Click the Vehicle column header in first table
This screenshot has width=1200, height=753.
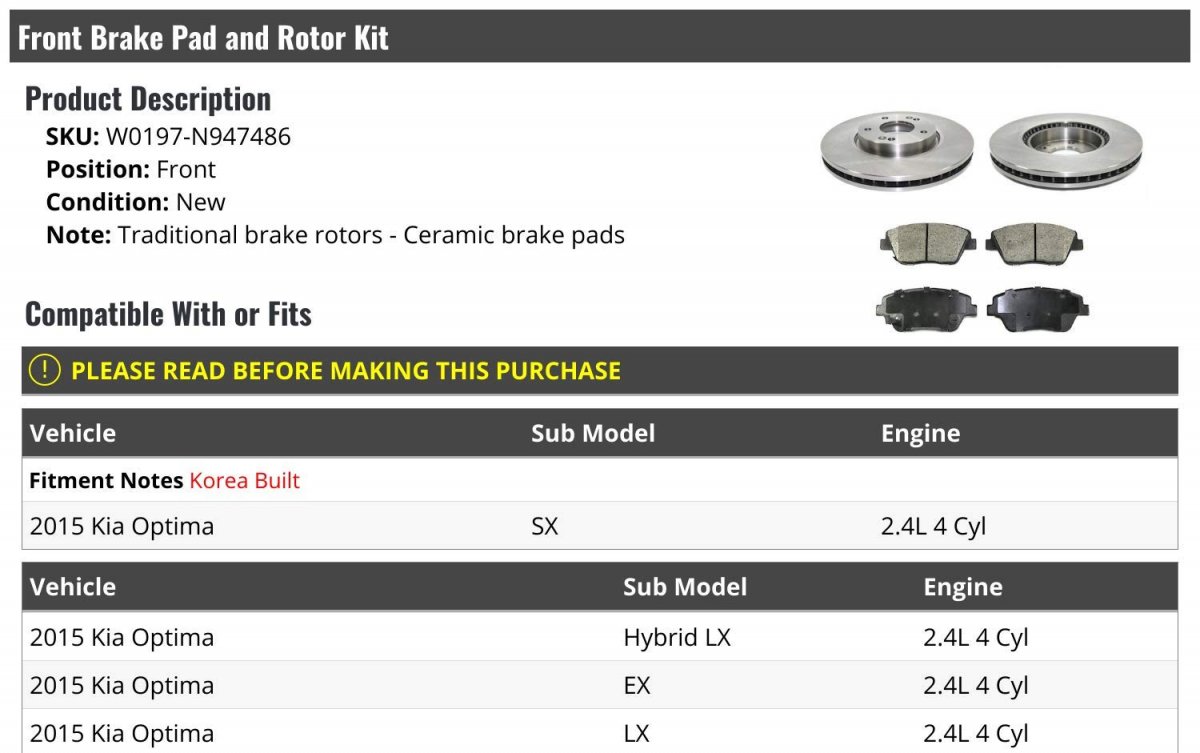[73, 433]
